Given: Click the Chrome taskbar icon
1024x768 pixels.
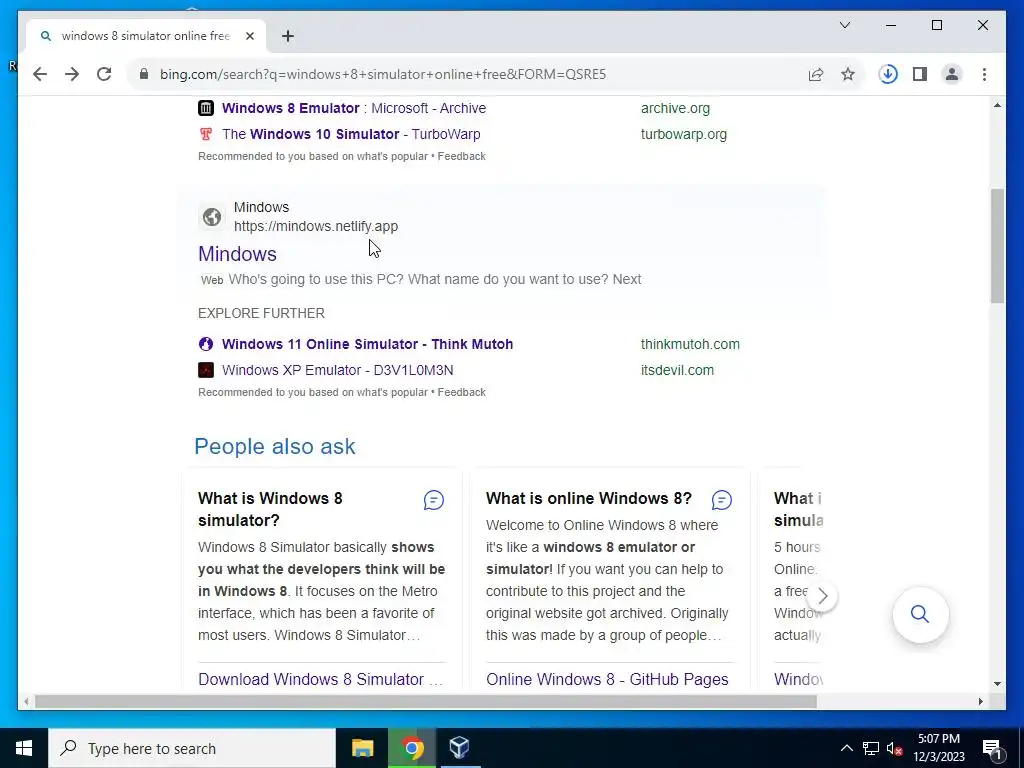Looking at the screenshot, I should 412,748.
